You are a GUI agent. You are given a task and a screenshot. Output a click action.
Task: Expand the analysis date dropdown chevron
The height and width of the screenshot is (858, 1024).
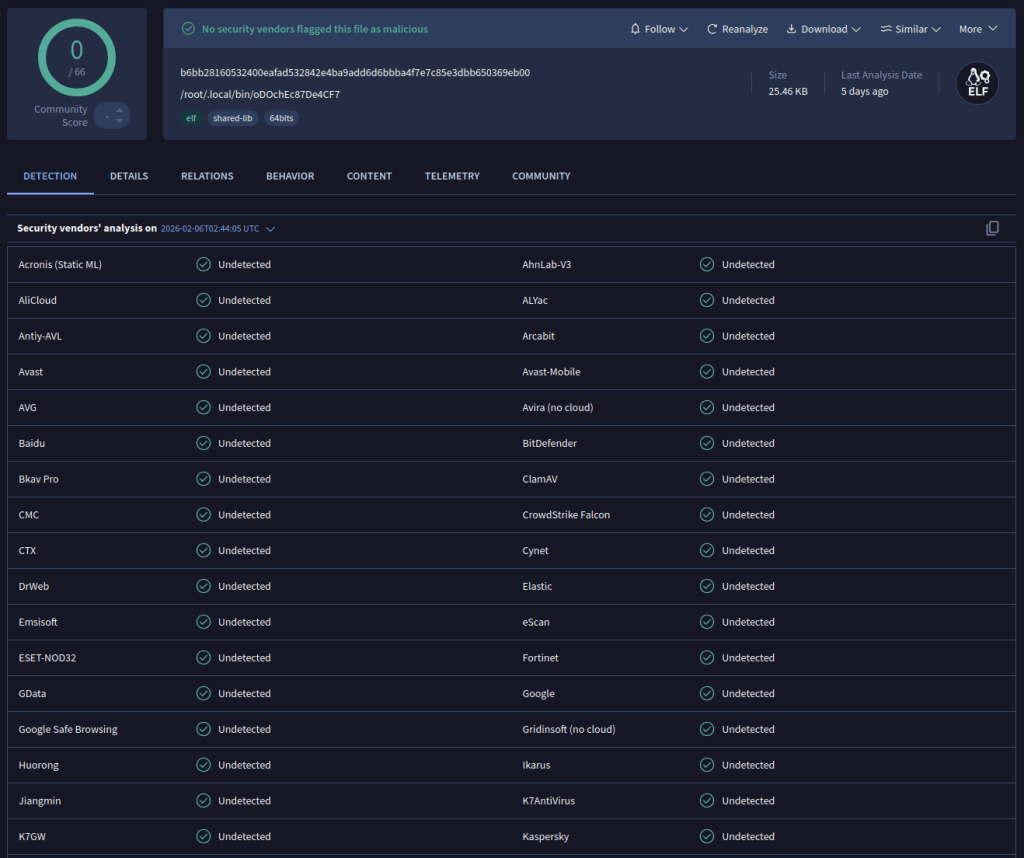271,229
